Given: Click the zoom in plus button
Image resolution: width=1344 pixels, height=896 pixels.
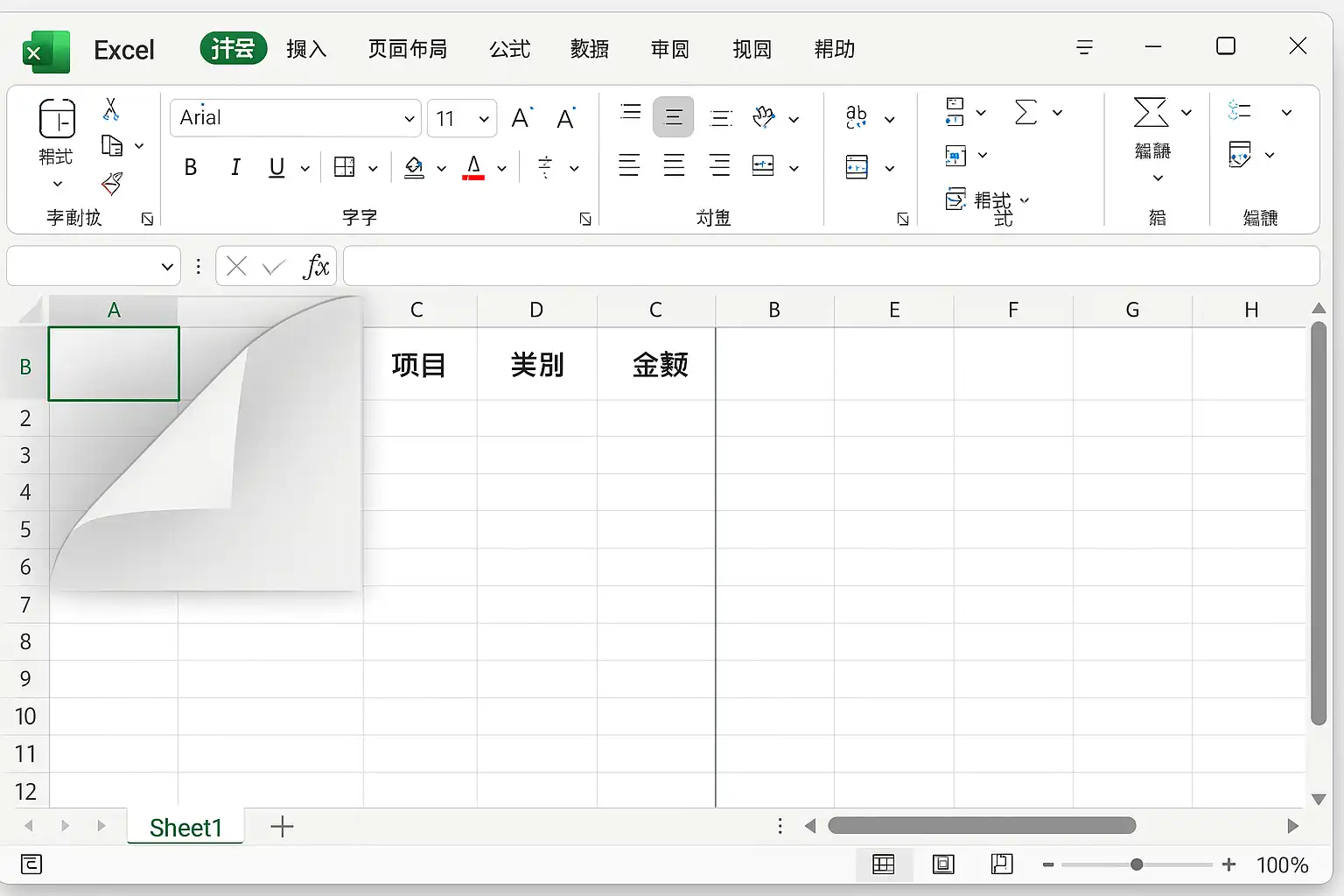Looking at the screenshot, I should click(x=1228, y=864).
